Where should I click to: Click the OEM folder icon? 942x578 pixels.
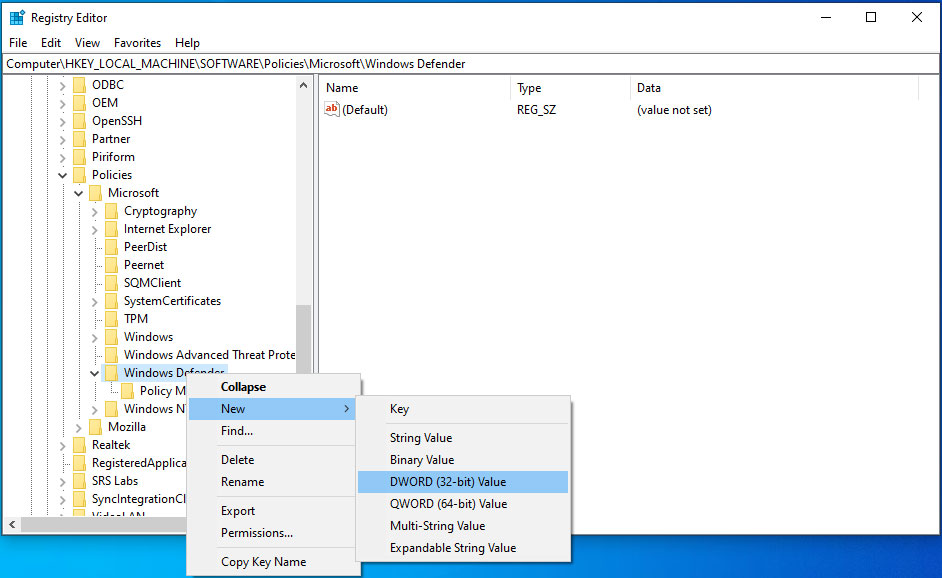(x=79, y=103)
